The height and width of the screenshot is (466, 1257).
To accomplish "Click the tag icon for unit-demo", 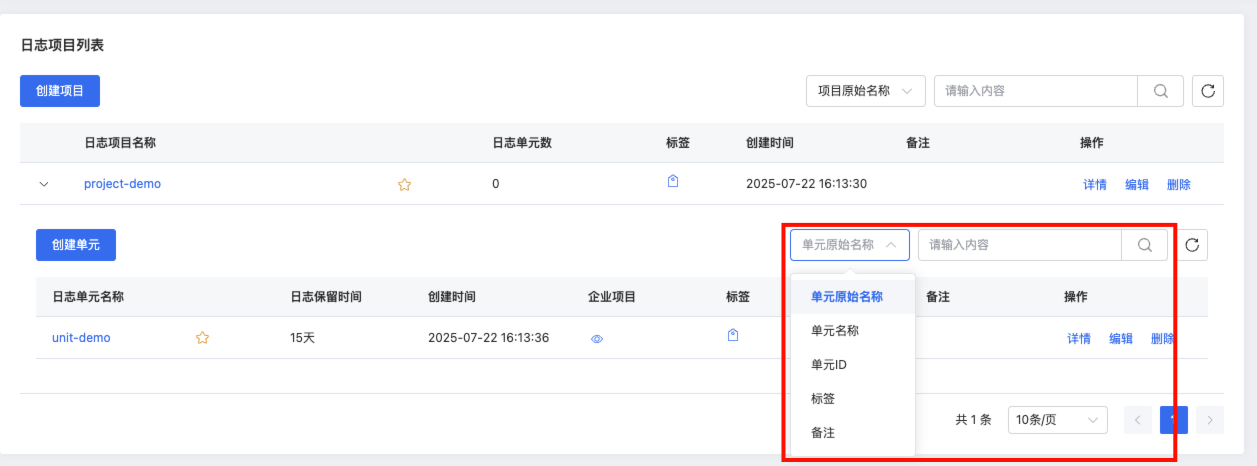I will click(x=733, y=335).
